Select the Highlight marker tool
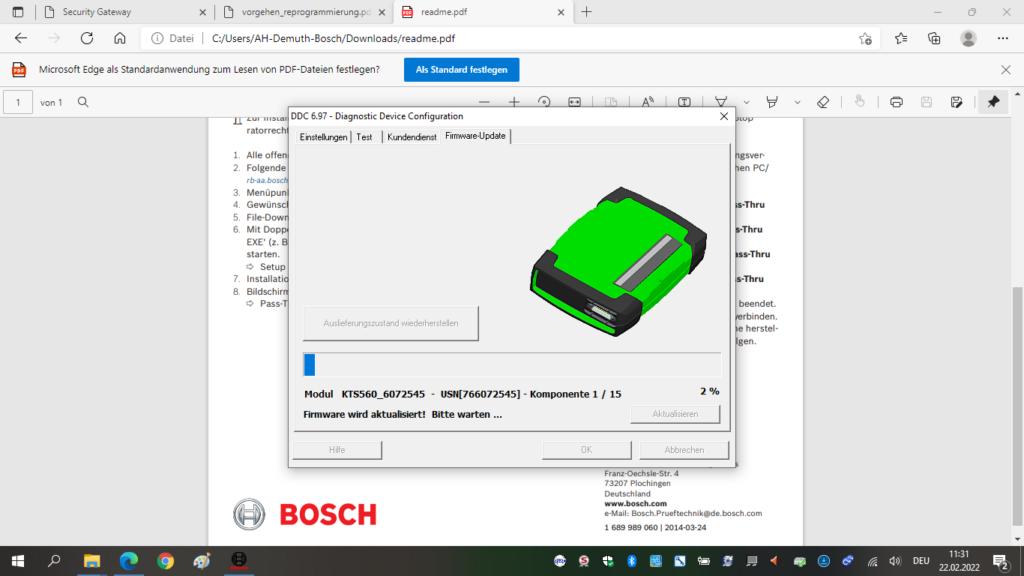 click(772, 103)
